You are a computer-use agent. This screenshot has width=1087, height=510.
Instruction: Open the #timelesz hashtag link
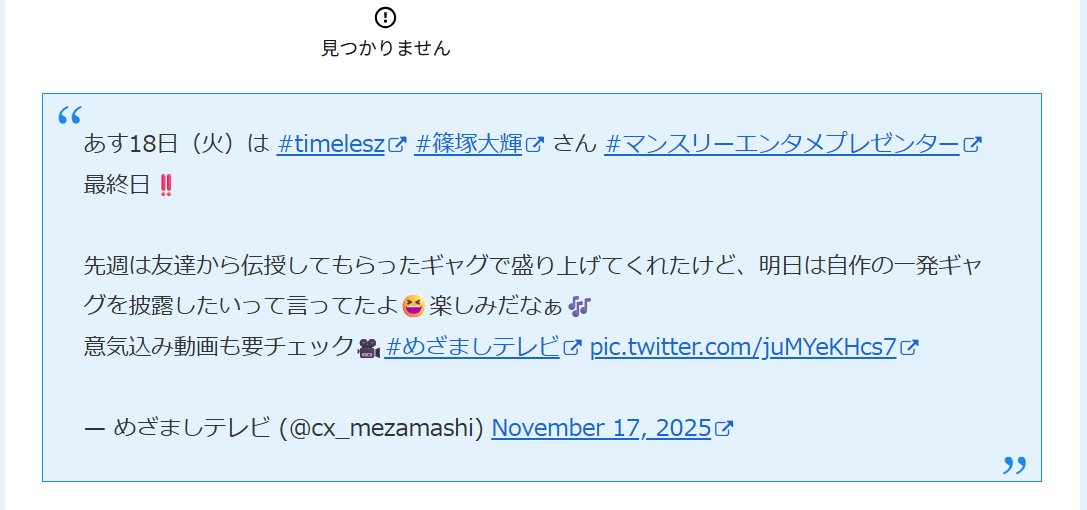[331, 144]
